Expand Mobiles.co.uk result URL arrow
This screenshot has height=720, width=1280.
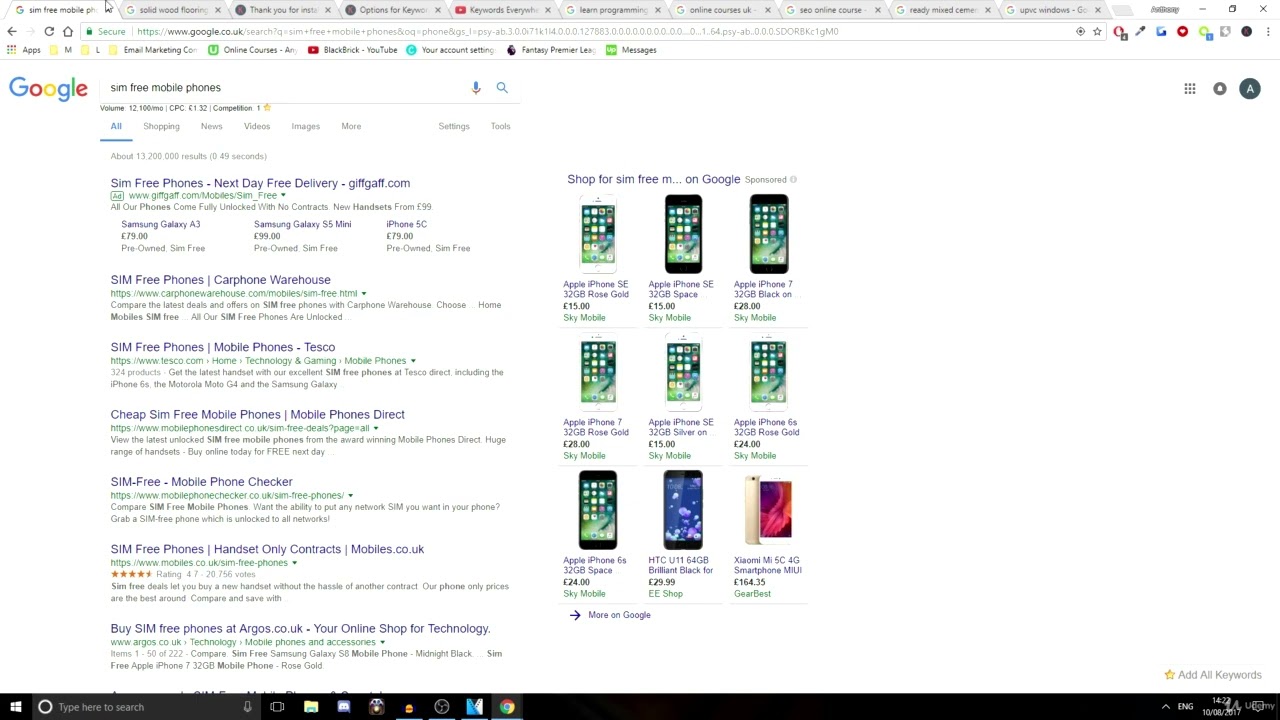pos(294,563)
